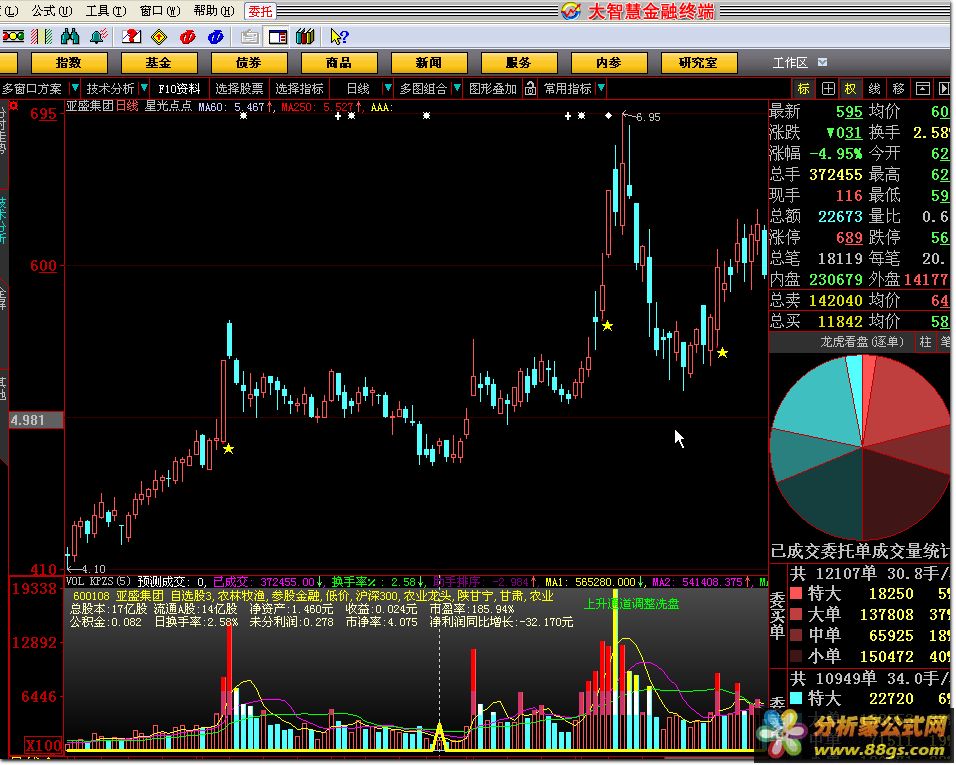Switch to the 新闻 tab
The image size is (956, 765).
(x=429, y=63)
